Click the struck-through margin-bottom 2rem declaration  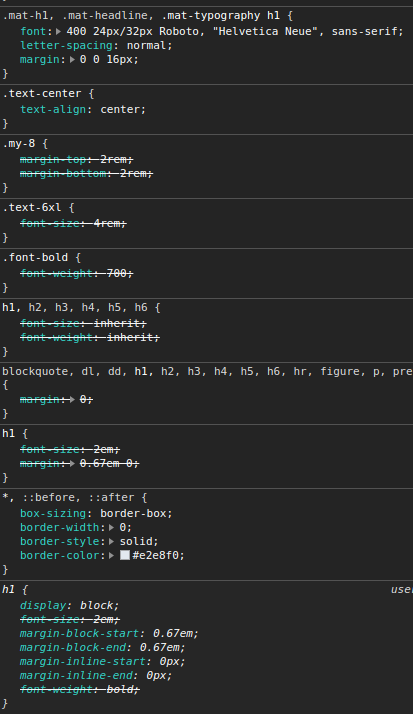pos(87,173)
